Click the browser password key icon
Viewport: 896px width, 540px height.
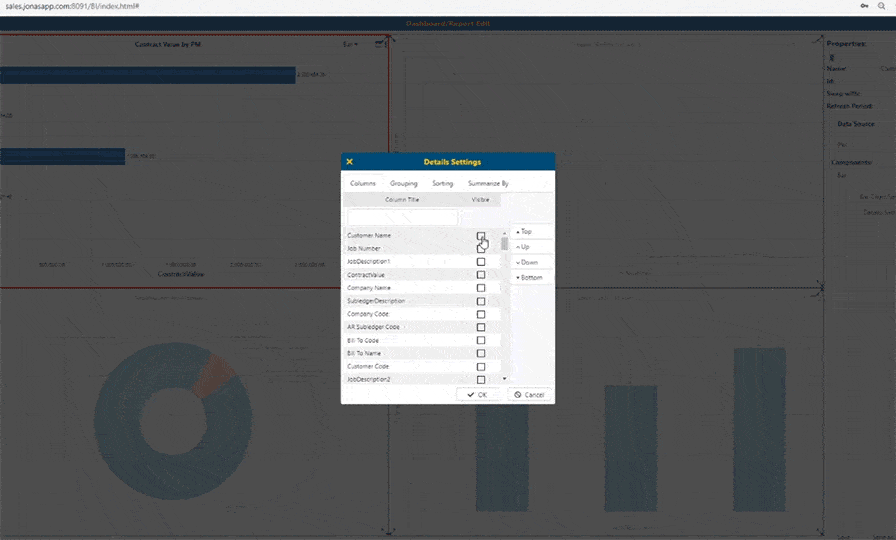864,6
